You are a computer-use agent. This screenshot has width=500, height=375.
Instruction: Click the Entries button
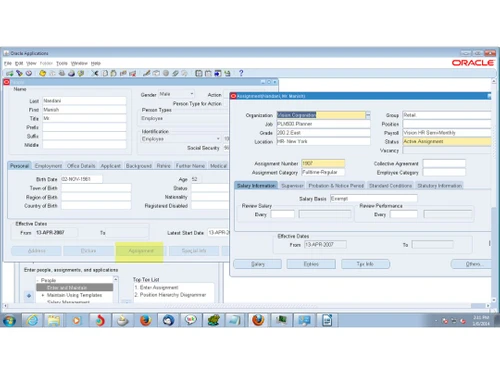[x=311, y=264]
